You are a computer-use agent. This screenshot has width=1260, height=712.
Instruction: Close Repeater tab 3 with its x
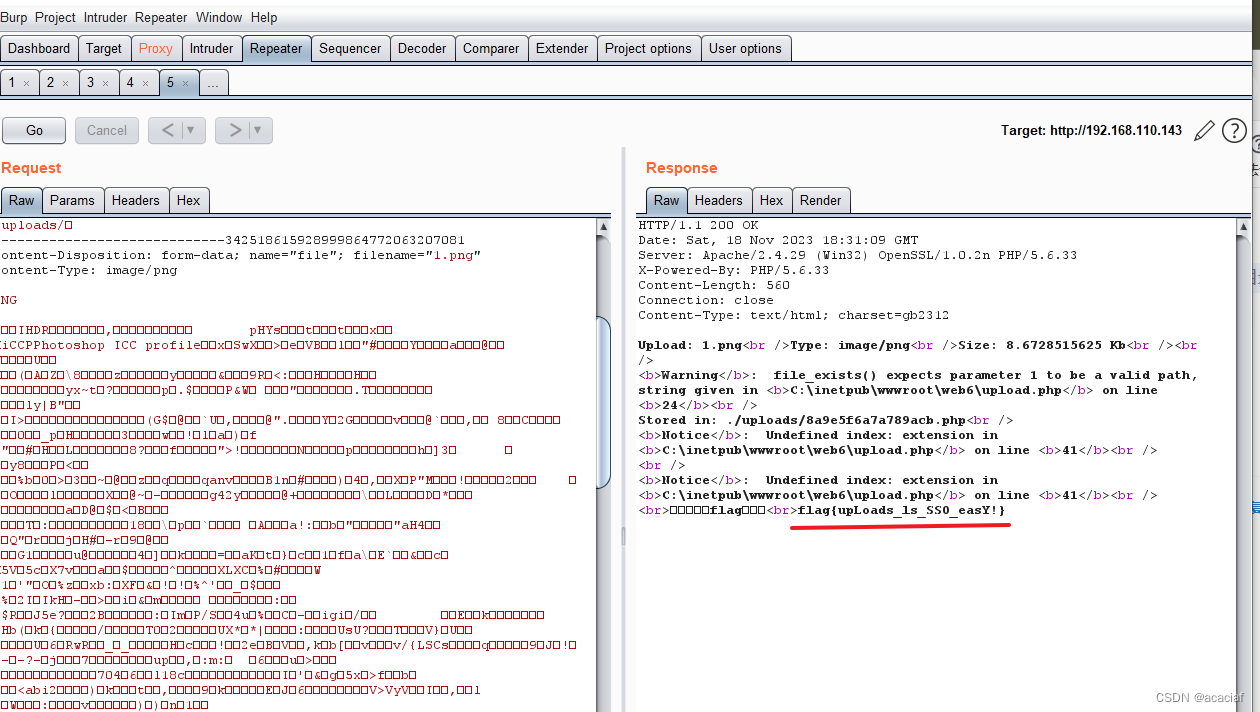[x=105, y=83]
